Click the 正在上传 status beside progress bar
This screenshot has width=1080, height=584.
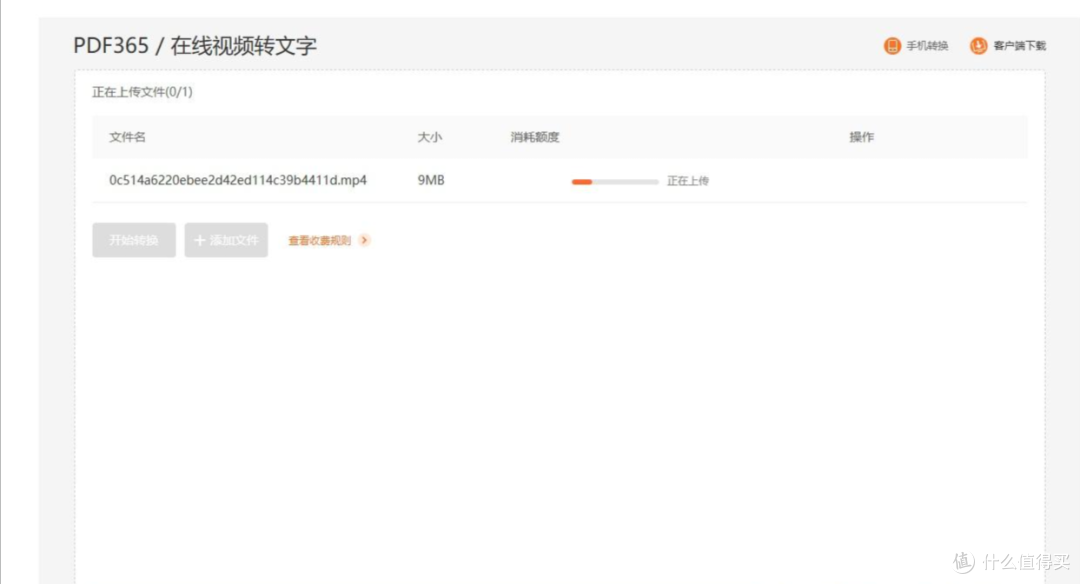click(687, 181)
